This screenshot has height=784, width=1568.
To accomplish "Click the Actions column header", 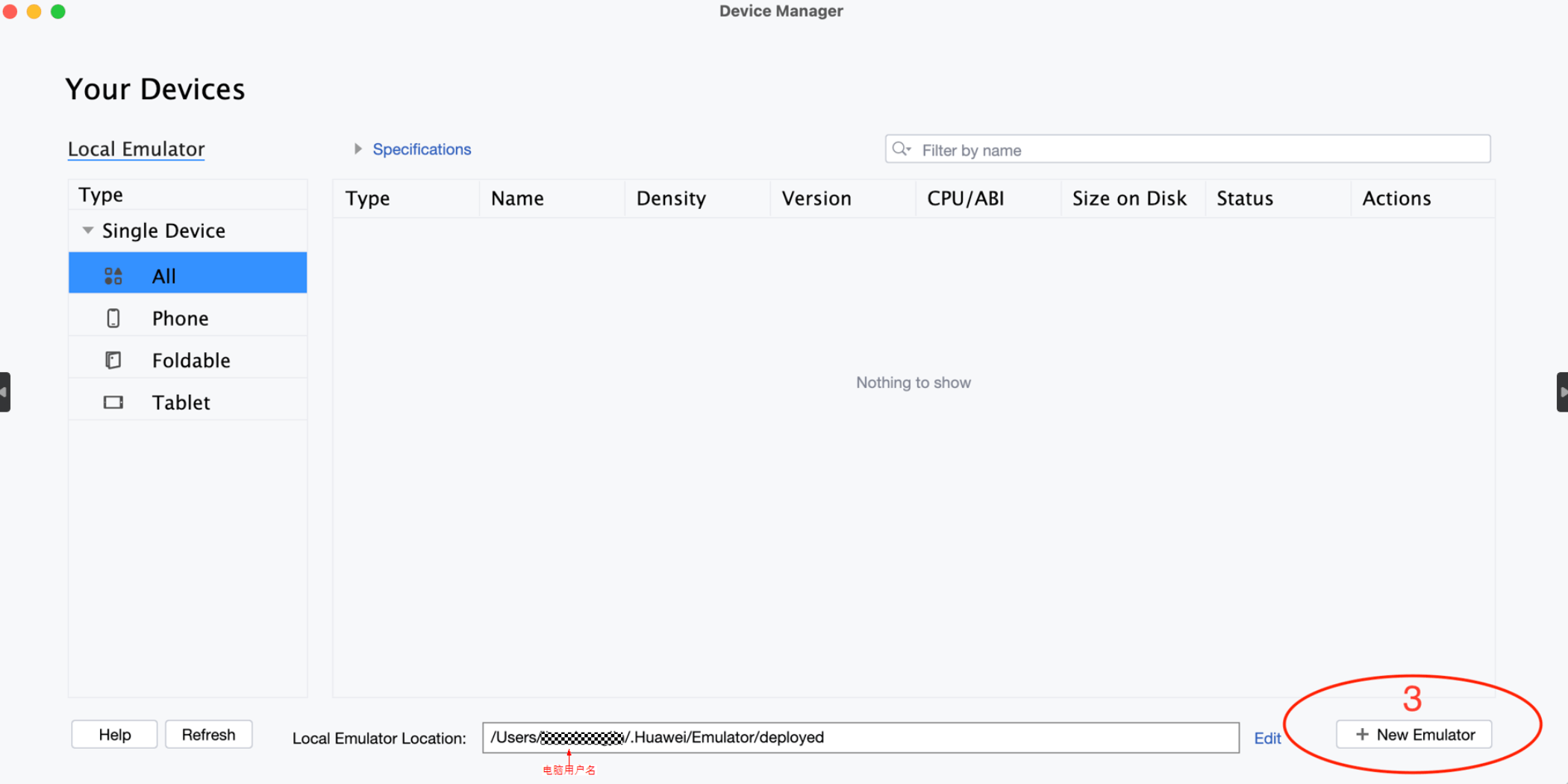I will [x=1422, y=198].
